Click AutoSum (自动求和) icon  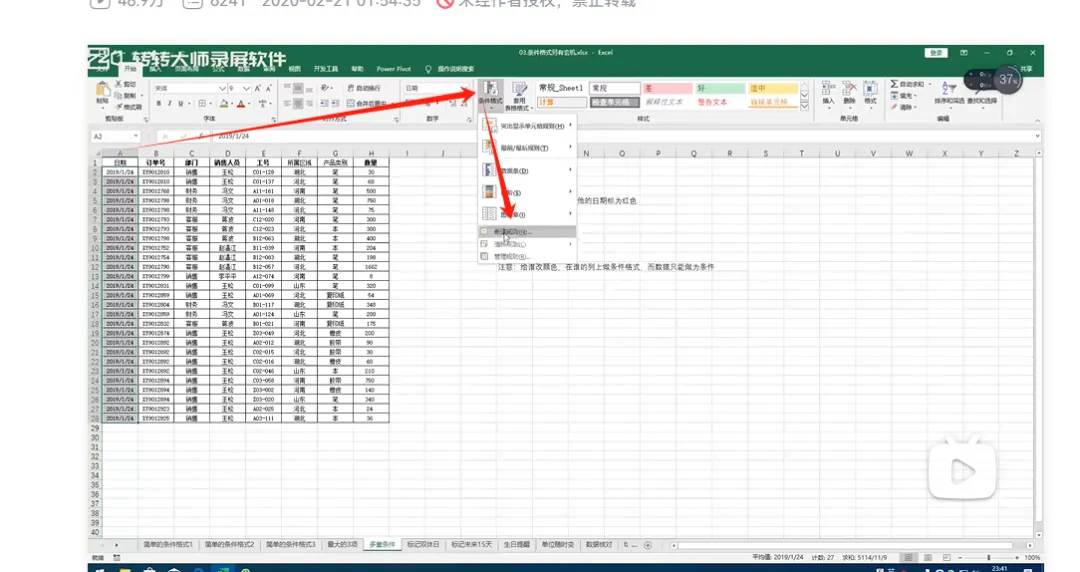[x=895, y=83]
